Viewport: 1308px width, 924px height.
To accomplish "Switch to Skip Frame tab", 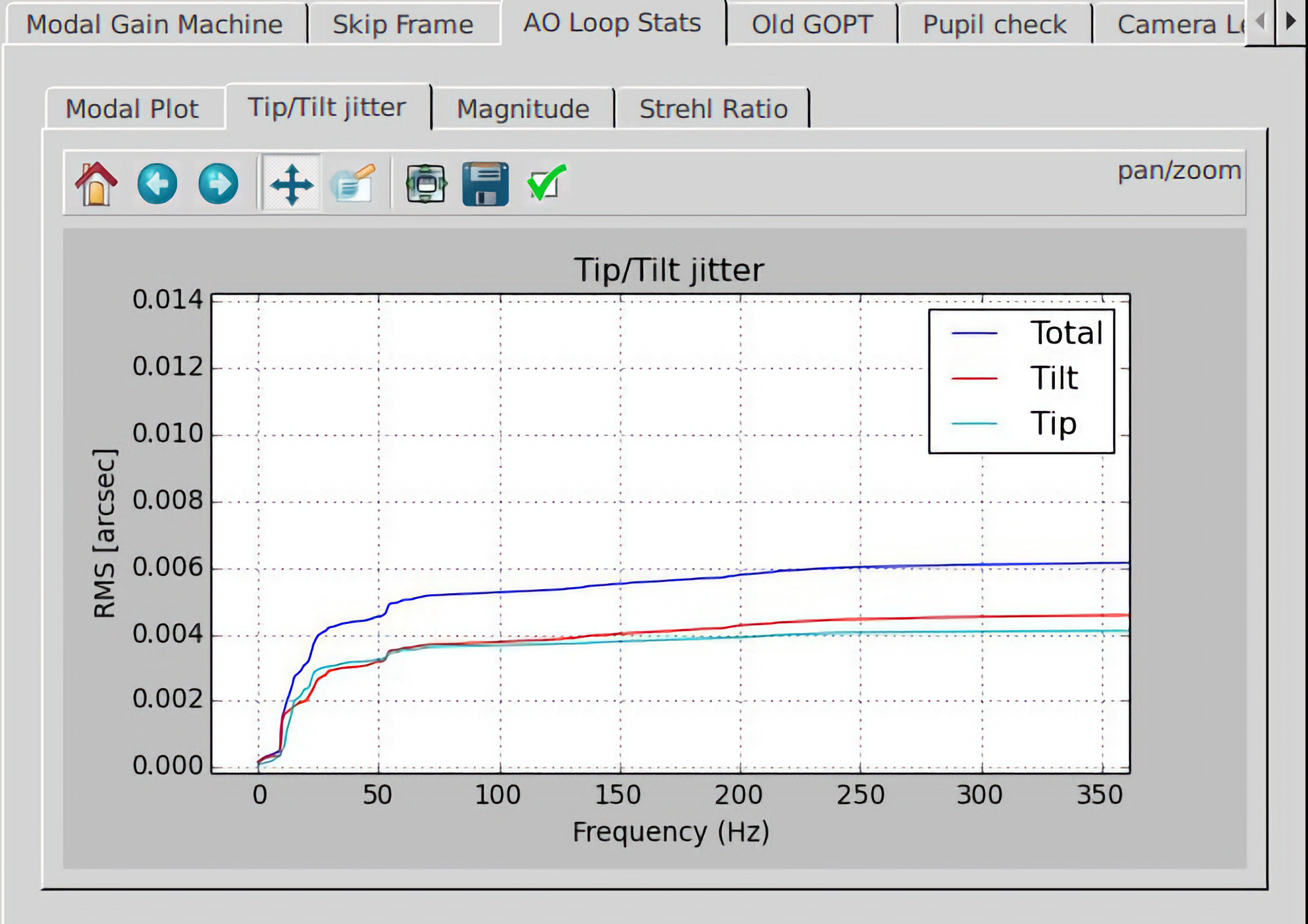I will pyautogui.click(x=403, y=25).
